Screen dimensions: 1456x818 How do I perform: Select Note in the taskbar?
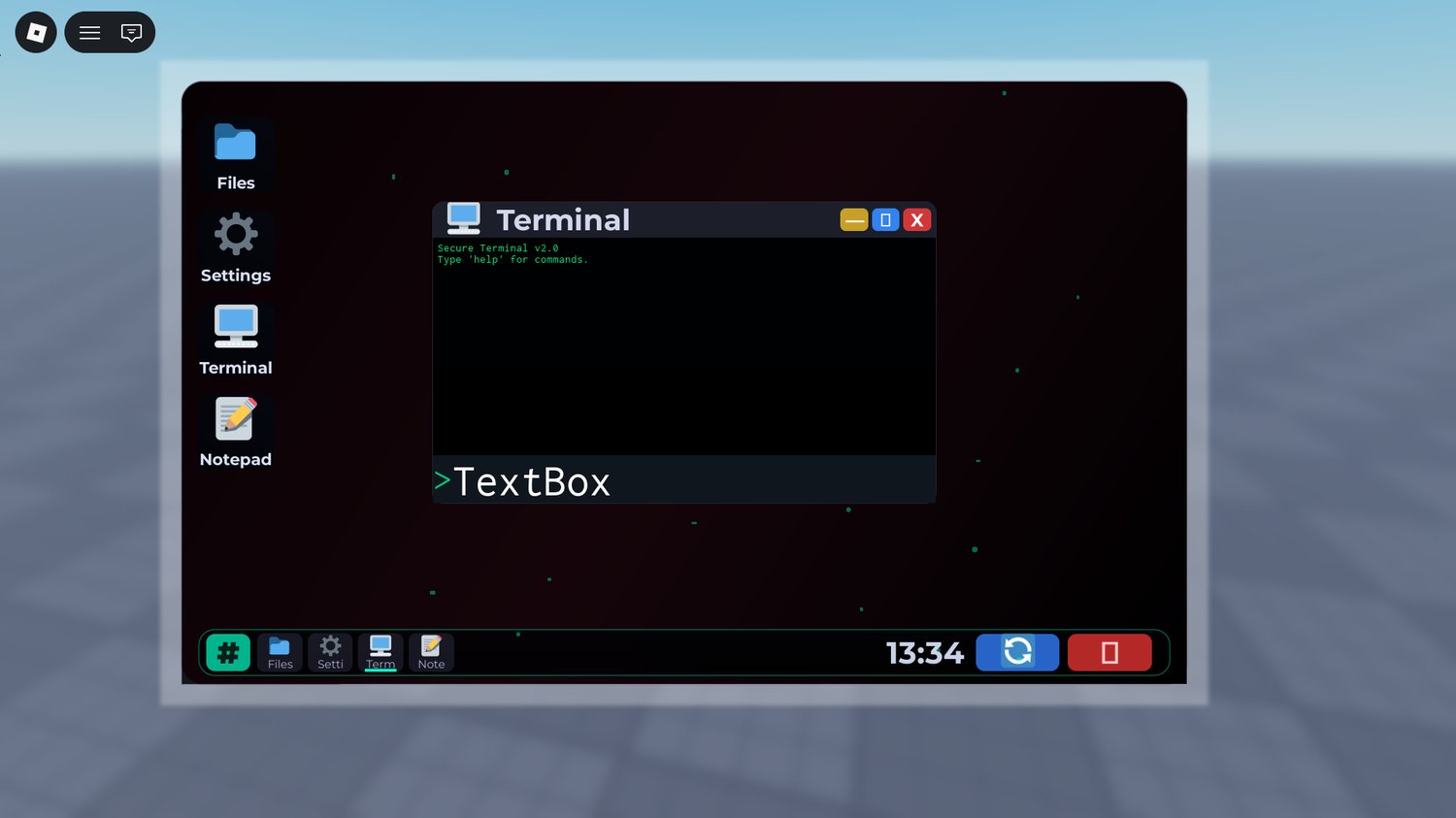pos(431,653)
